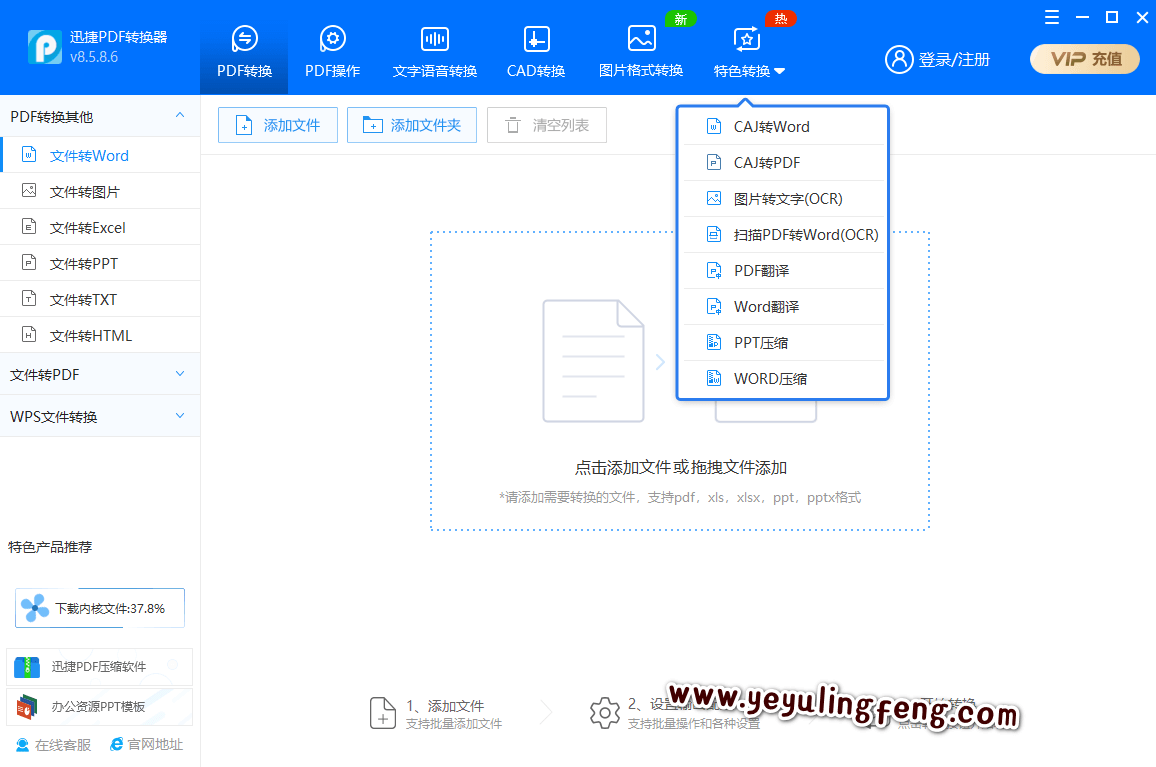This screenshot has height=767, width=1156.
Task: Click the CAJ转Word menu icon
Action: pos(714,126)
